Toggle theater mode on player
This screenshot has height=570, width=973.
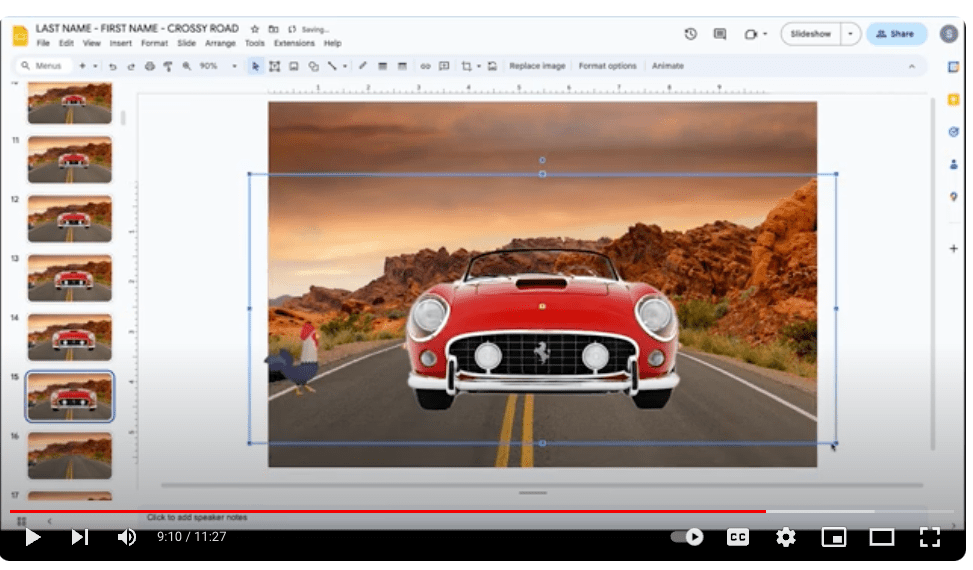[x=881, y=537]
